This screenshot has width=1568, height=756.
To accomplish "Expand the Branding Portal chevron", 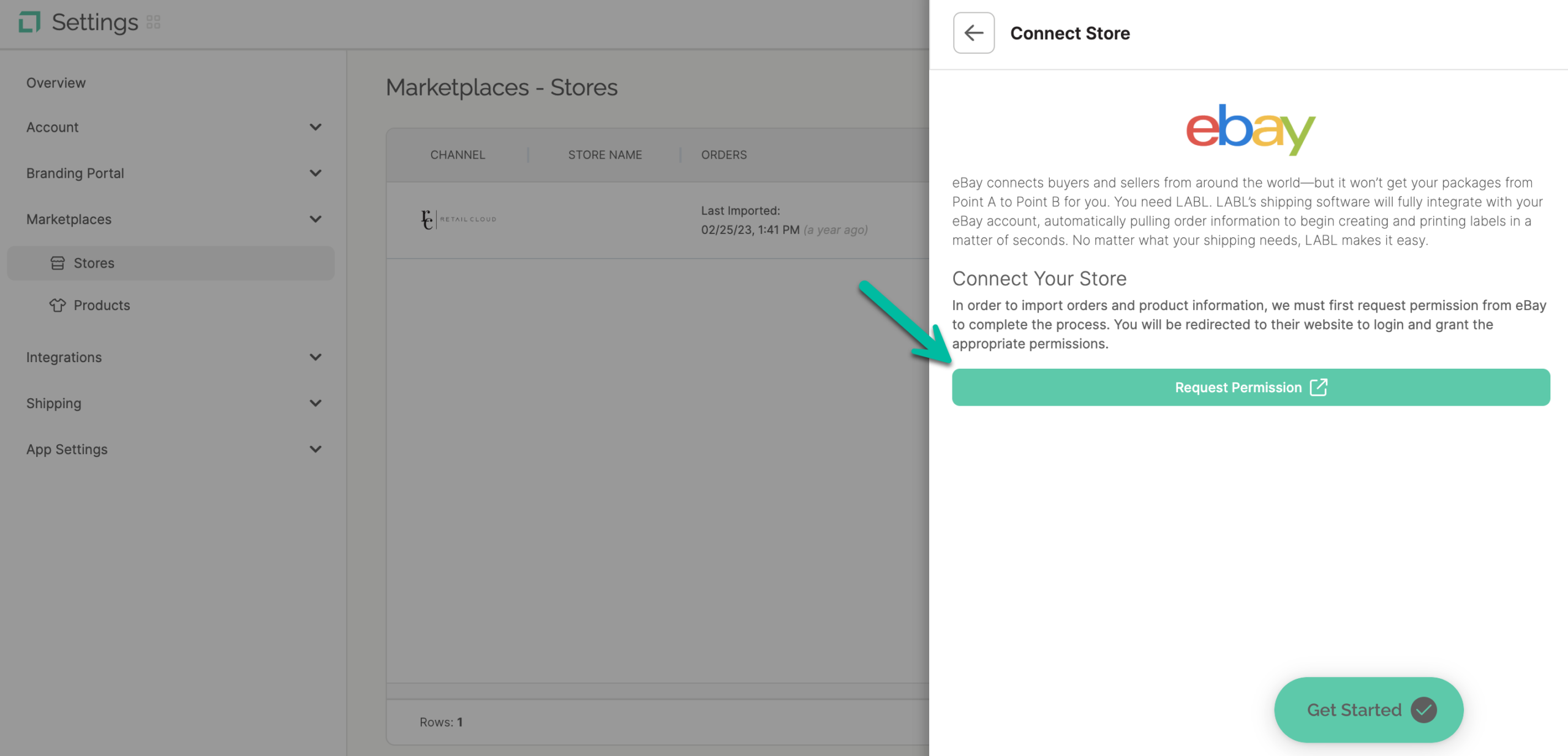I will (x=315, y=173).
